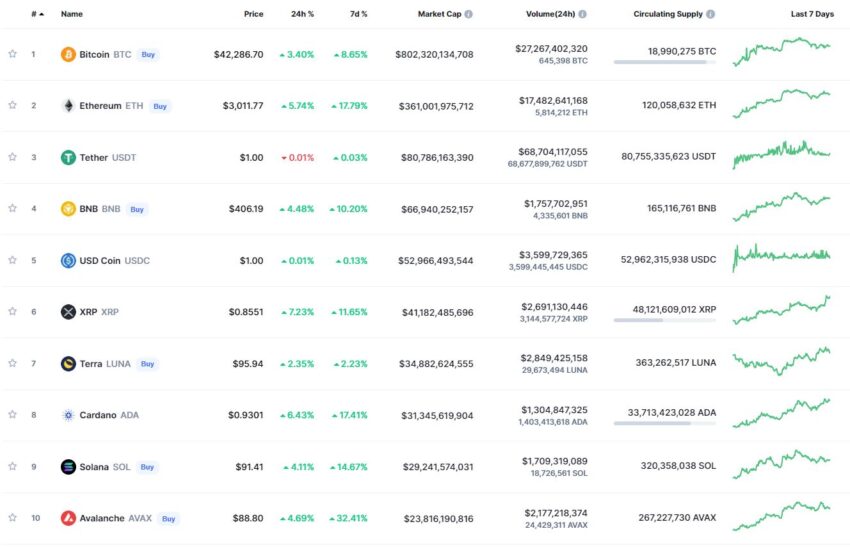Favorite Terra with the star icon
850x547 pixels.
tap(12, 363)
